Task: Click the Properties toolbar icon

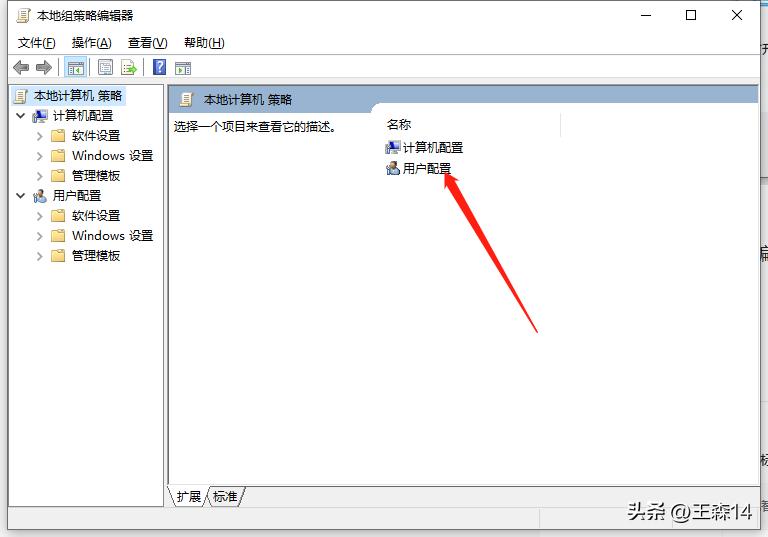Action: 105,67
